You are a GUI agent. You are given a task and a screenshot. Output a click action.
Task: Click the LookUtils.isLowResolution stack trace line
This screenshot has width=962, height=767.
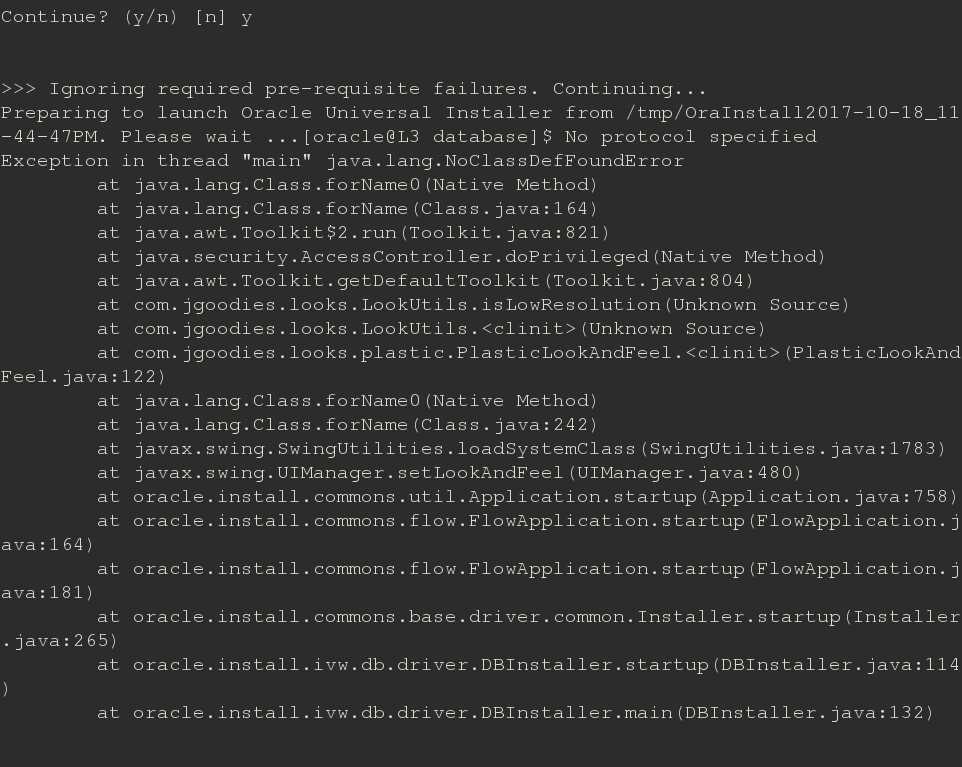473,304
